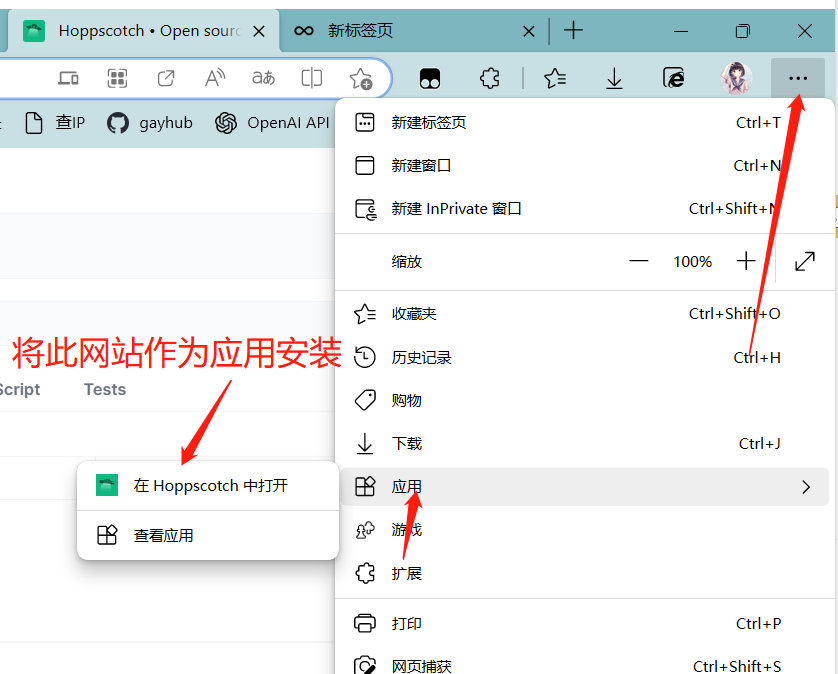Open the three-dot settings menu button
The image size is (838, 674).
[797, 78]
